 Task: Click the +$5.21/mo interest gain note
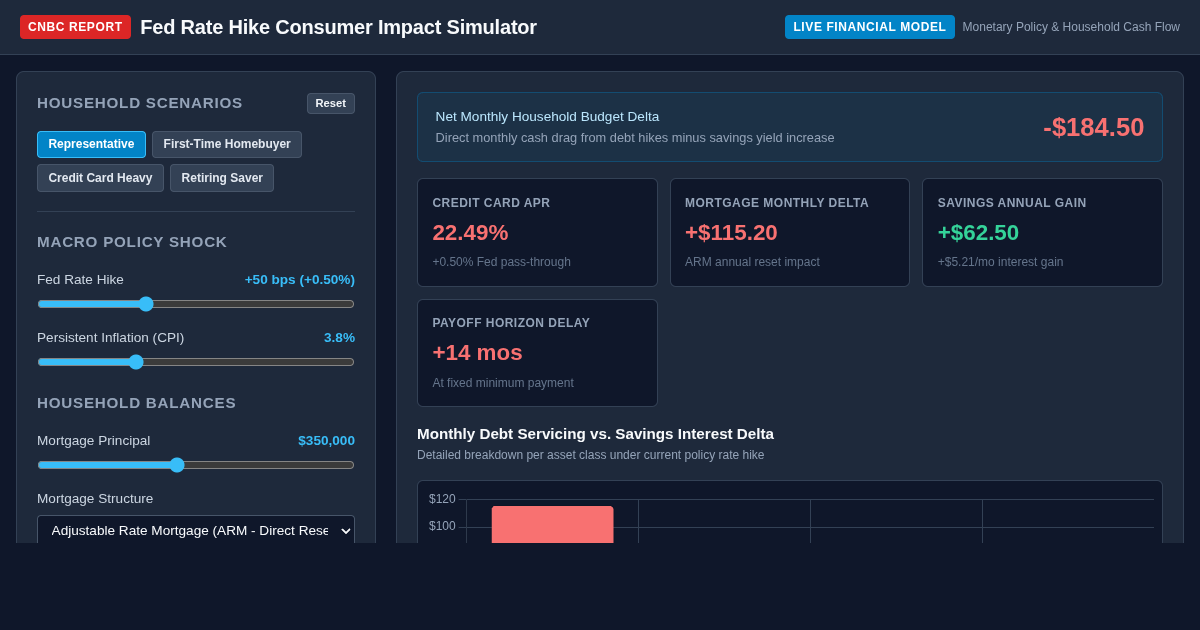1000,262
